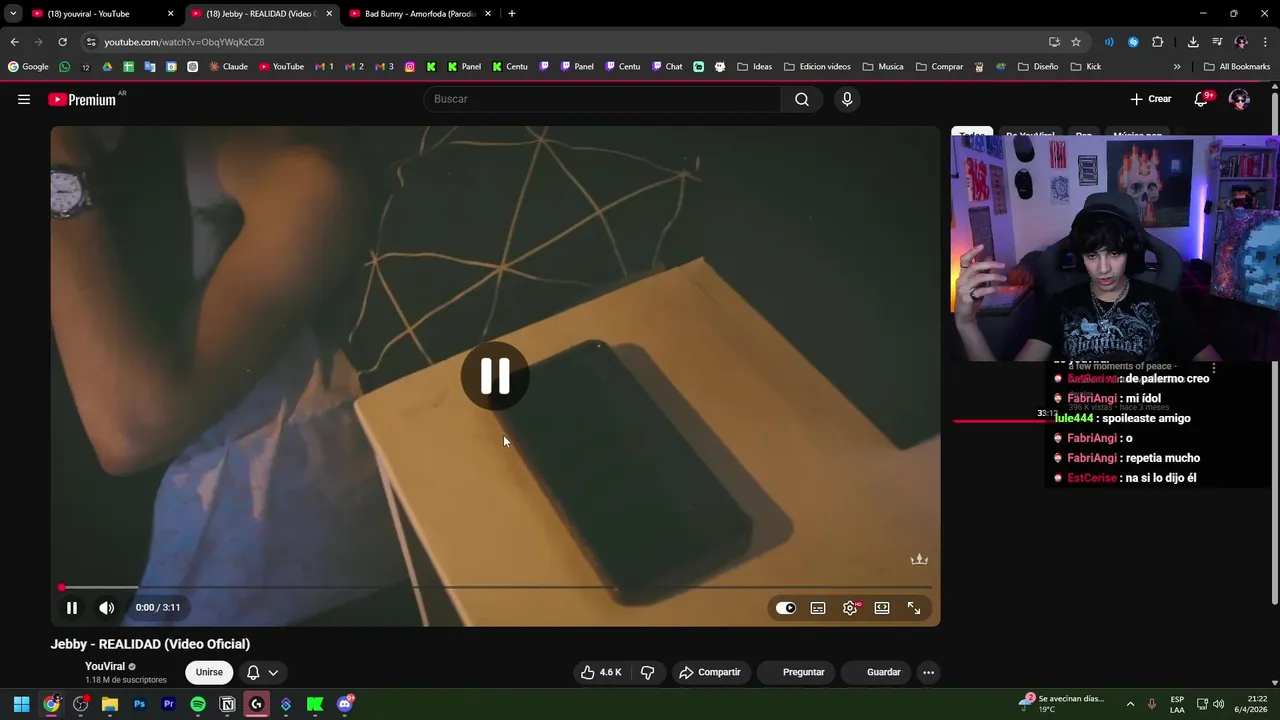Open the Chrome extensions puzzle icon

point(1158,42)
